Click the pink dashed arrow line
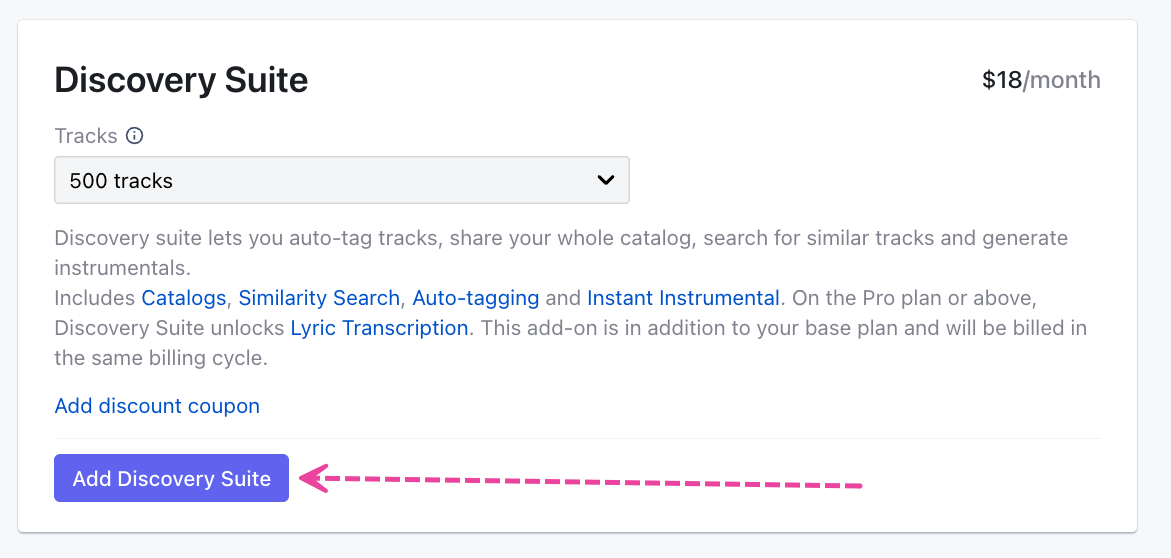Screen dimensions: 1171x558 600,483
